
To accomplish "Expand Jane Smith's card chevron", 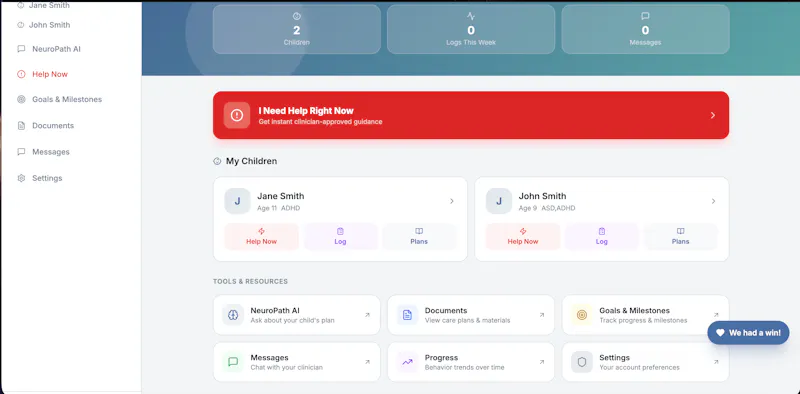I will click(452, 201).
